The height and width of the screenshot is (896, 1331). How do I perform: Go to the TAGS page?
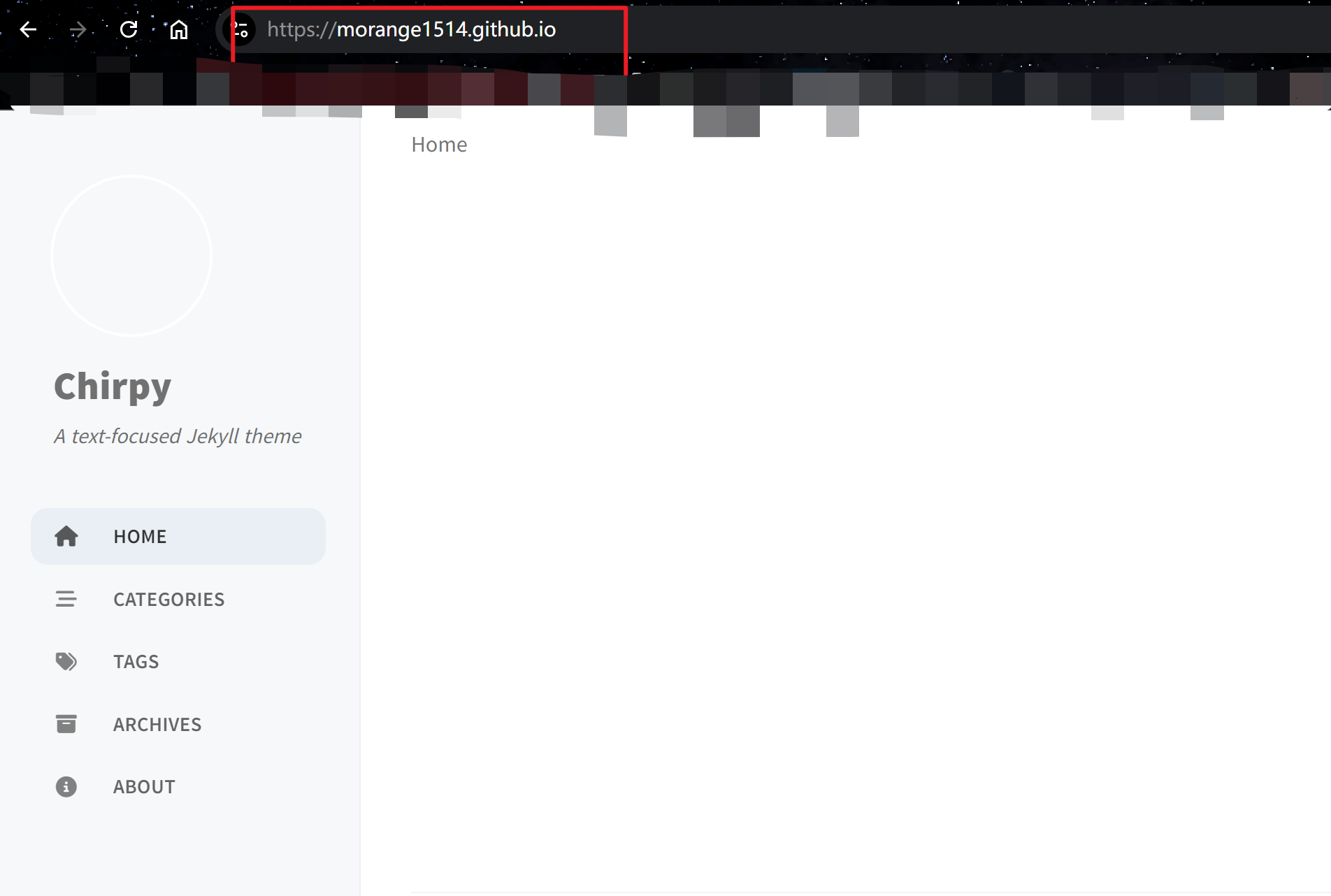178,661
